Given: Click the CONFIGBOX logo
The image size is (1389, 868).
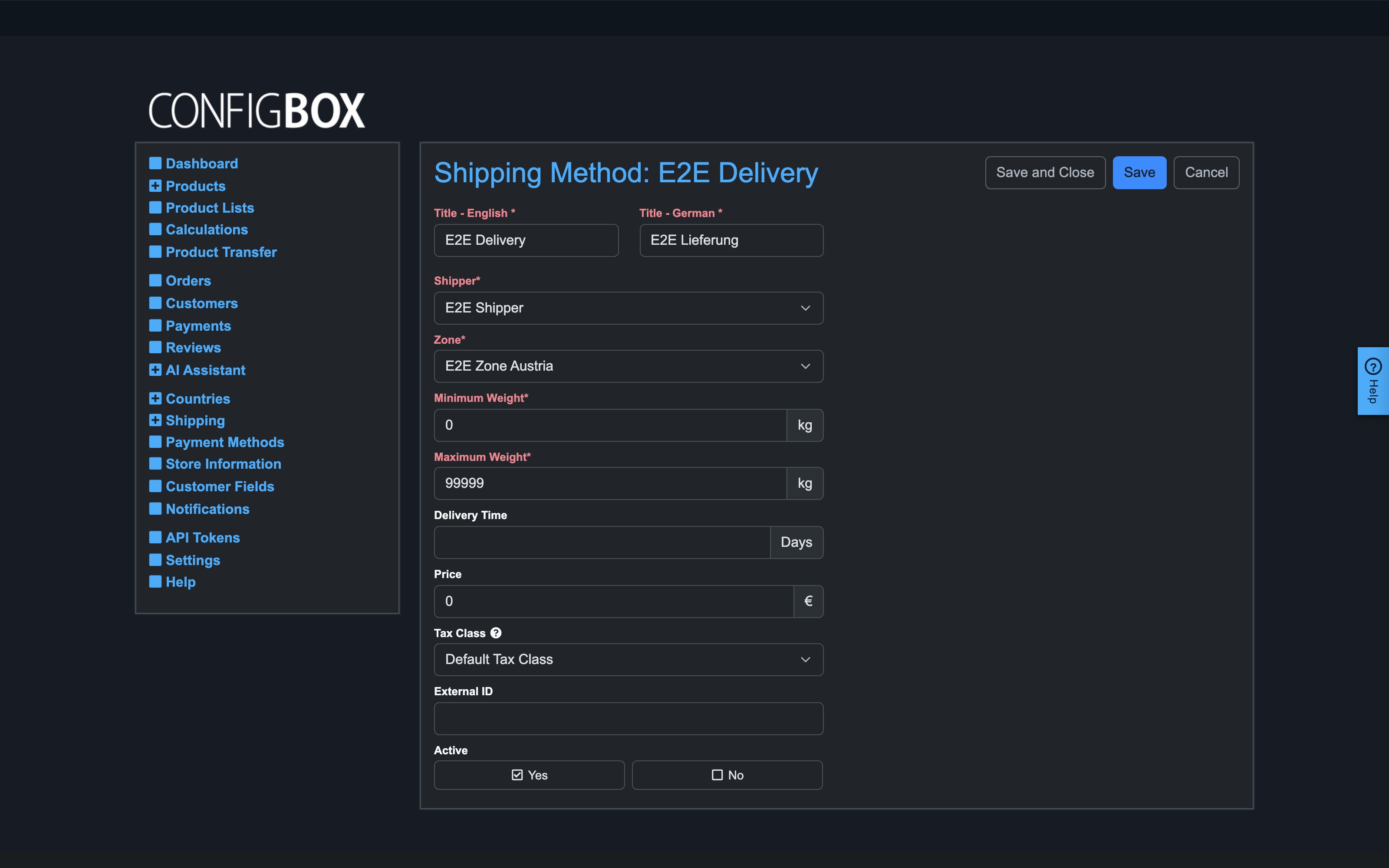Looking at the screenshot, I should pos(257,110).
